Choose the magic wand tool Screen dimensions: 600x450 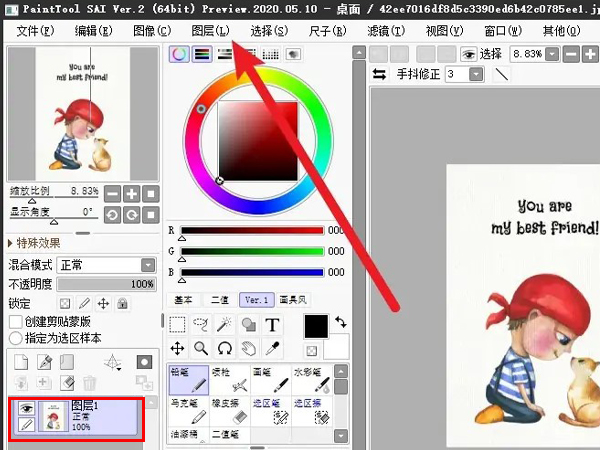pos(225,325)
